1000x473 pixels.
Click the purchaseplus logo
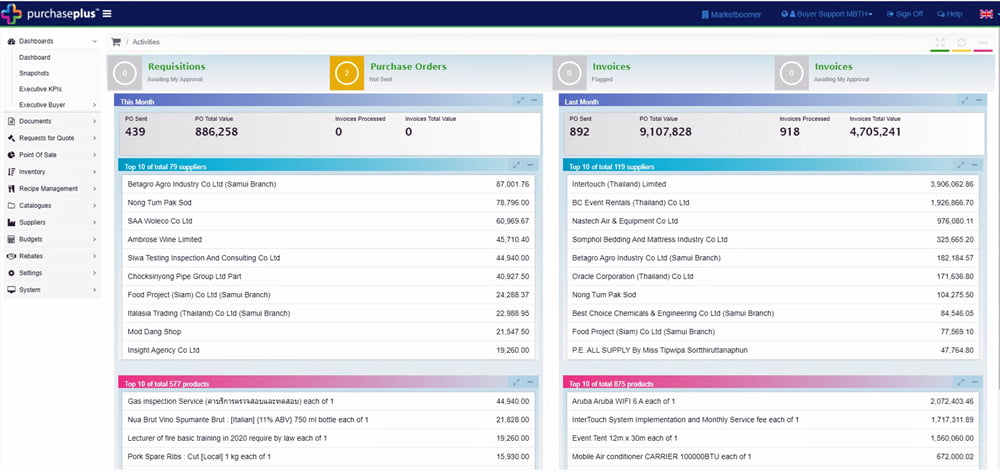tap(50, 13)
